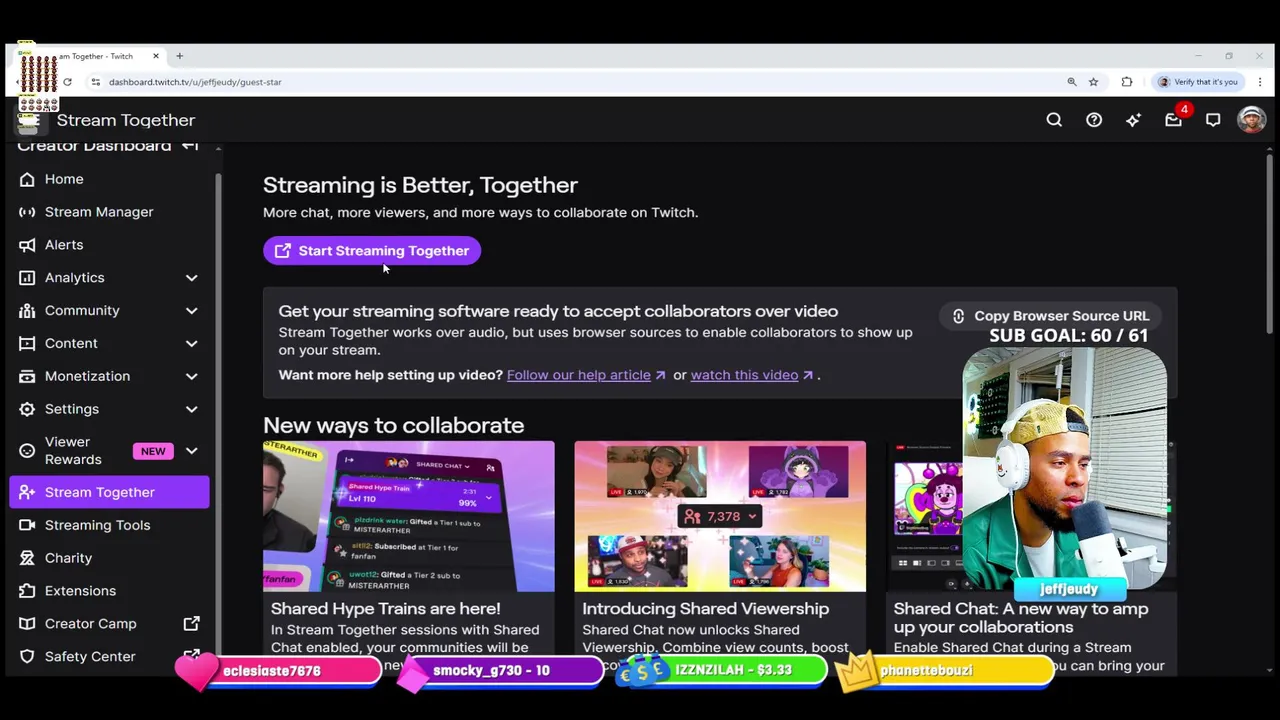1280x720 pixels.
Task: Click the Introducing Shared Viewership heading
Action: pyautogui.click(x=705, y=608)
